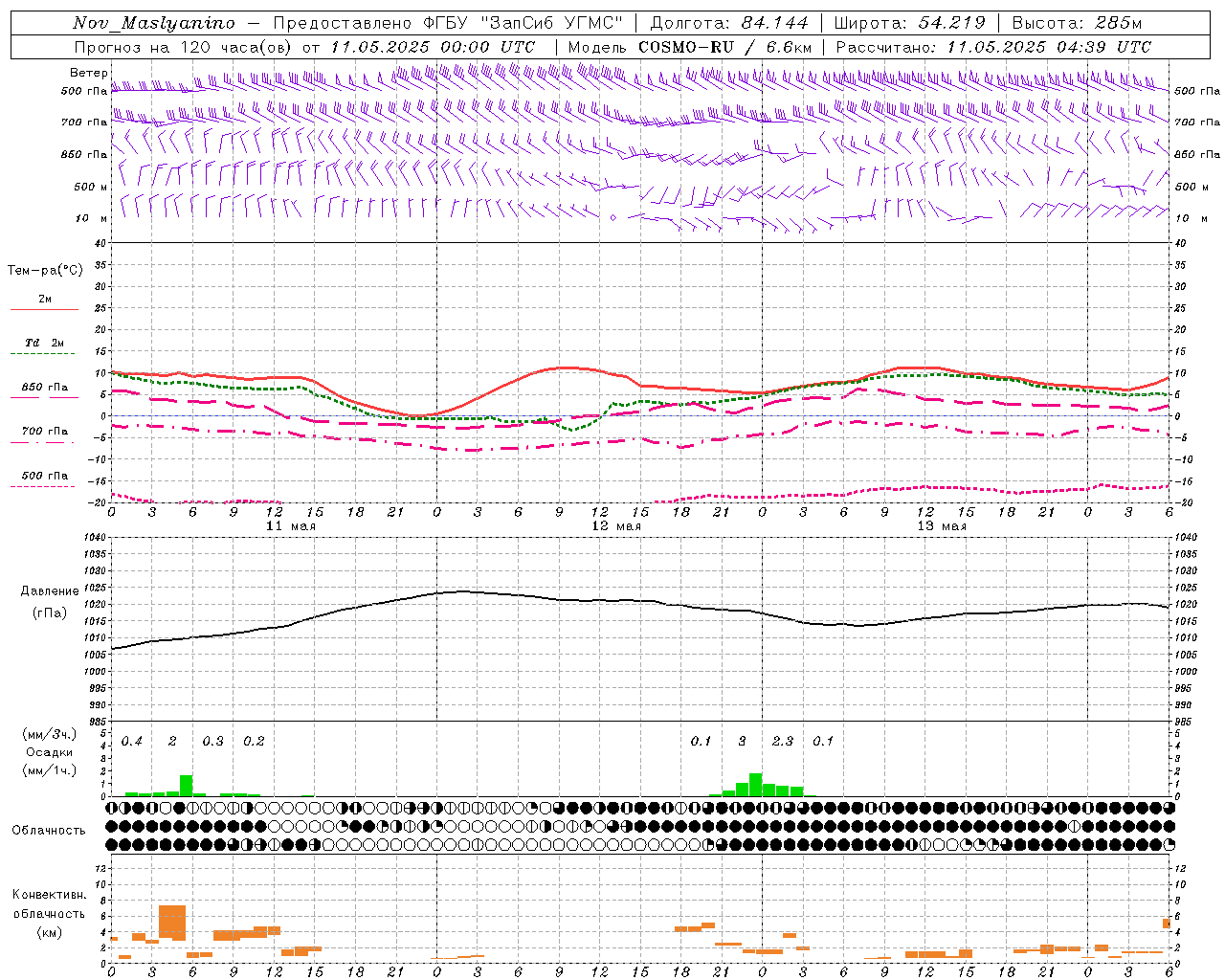Select the (мм/1ч.) unit label
Viewport: 1225px width, 980px height.
(x=50, y=770)
